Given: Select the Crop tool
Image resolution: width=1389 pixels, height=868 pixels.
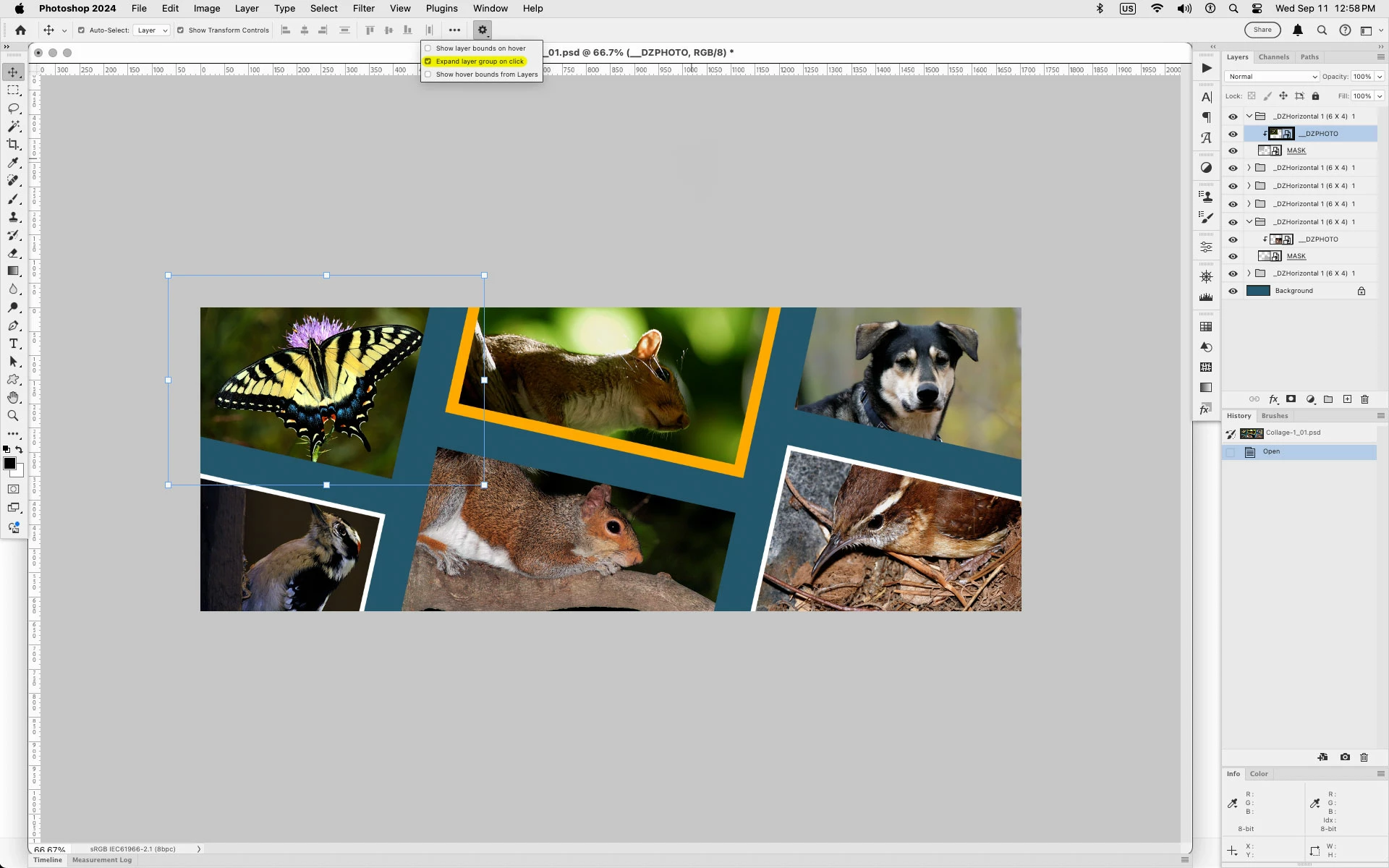Looking at the screenshot, I should 13,145.
